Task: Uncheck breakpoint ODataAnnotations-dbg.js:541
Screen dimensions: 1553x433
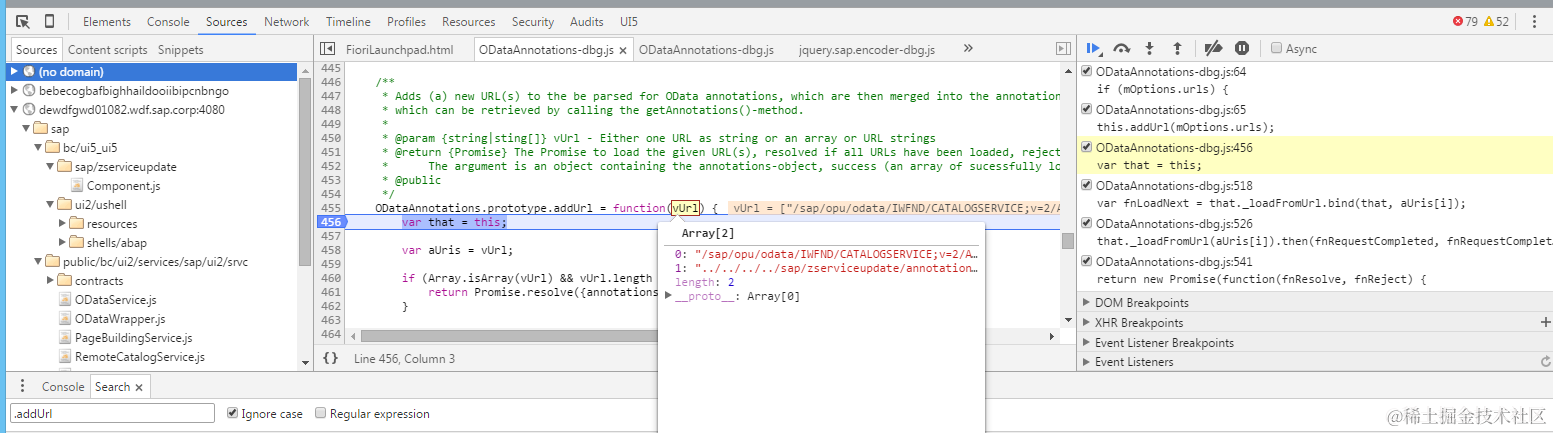Action: tap(1087, 261)
